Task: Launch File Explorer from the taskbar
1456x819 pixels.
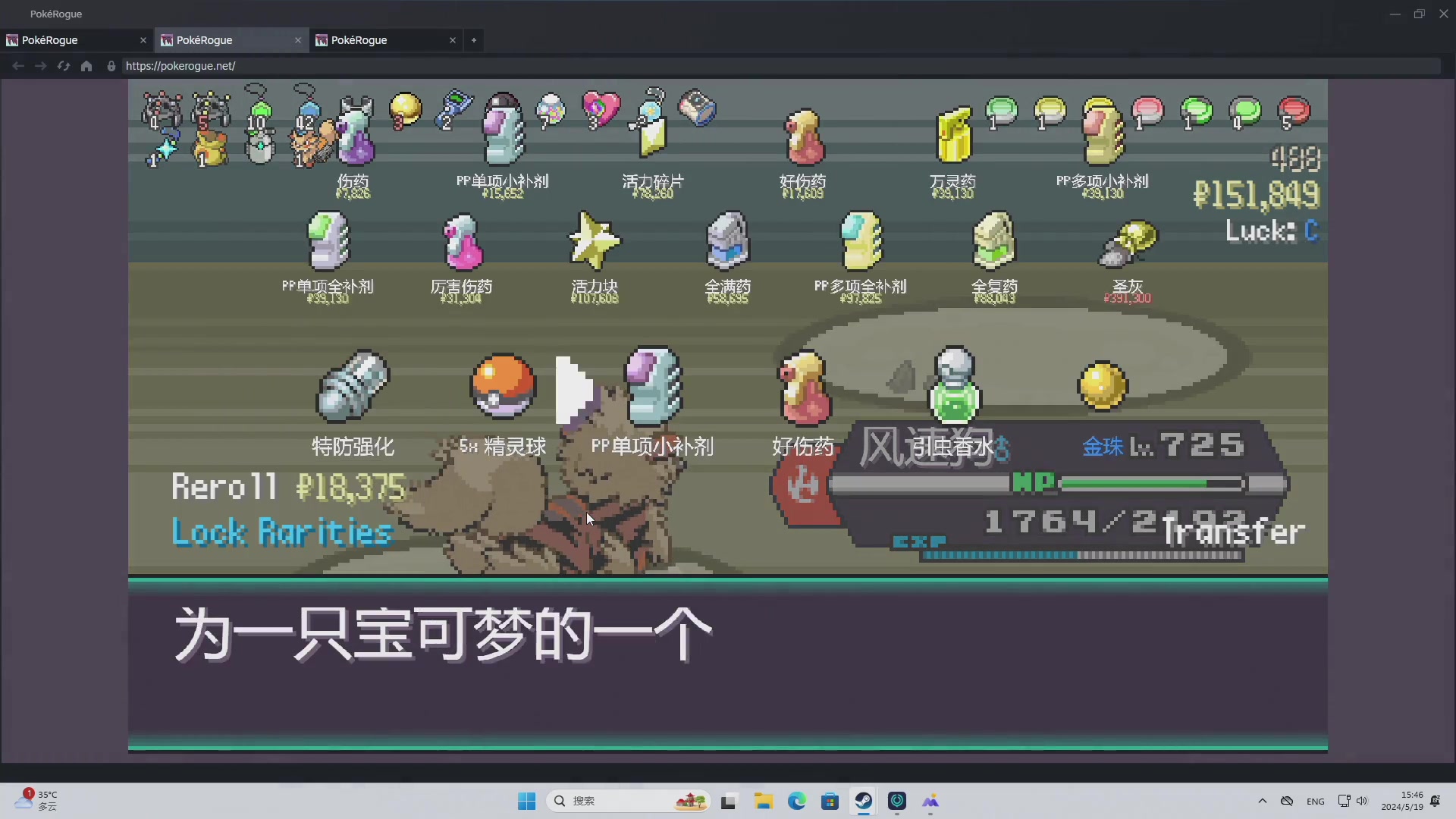Action: (763, 801)
